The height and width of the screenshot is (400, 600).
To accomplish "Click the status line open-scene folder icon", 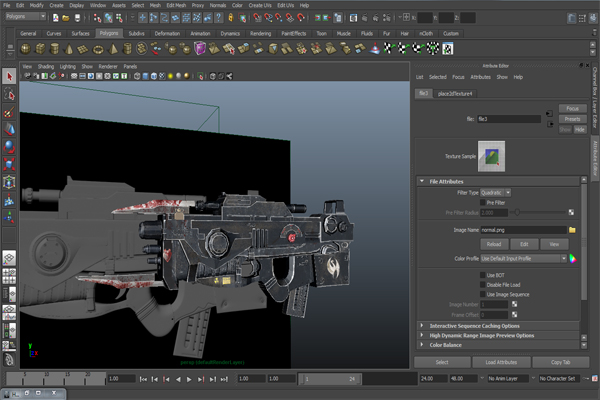I will (66, 18).
